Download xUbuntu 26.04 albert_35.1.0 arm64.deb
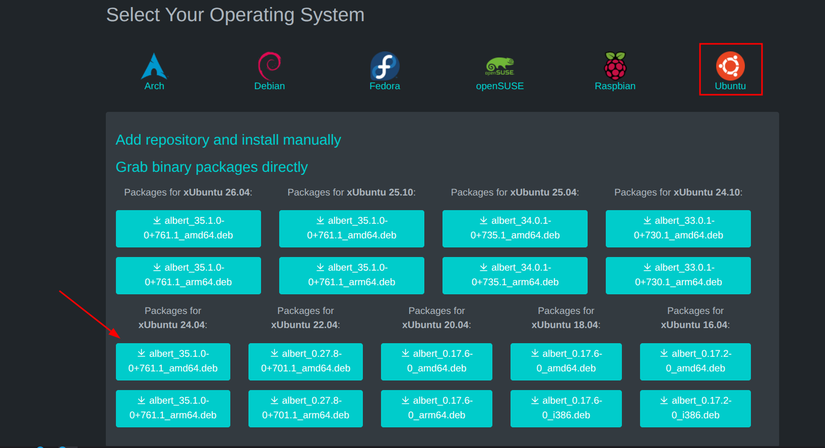 (188, 275)
